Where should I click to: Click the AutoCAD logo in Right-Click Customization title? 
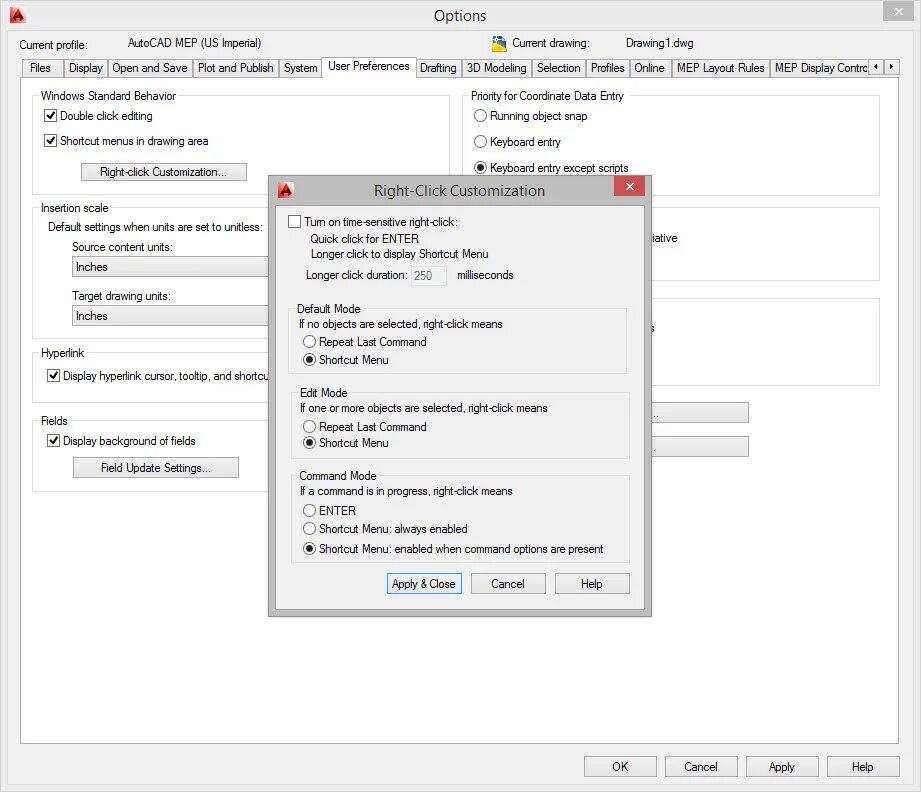(x=285, y=190)
